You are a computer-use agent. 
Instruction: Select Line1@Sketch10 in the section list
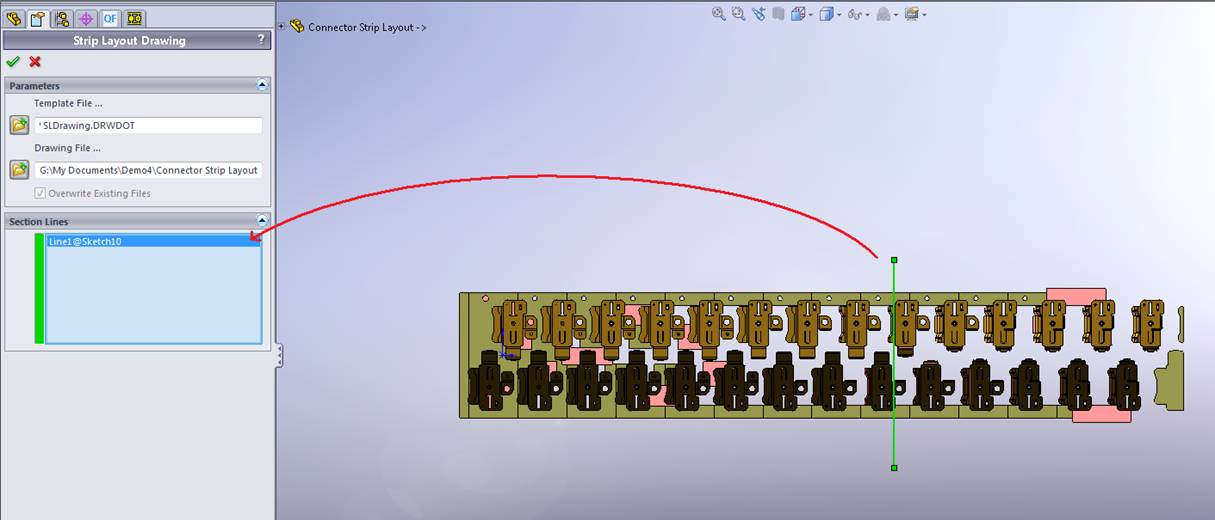coord(85,241)
